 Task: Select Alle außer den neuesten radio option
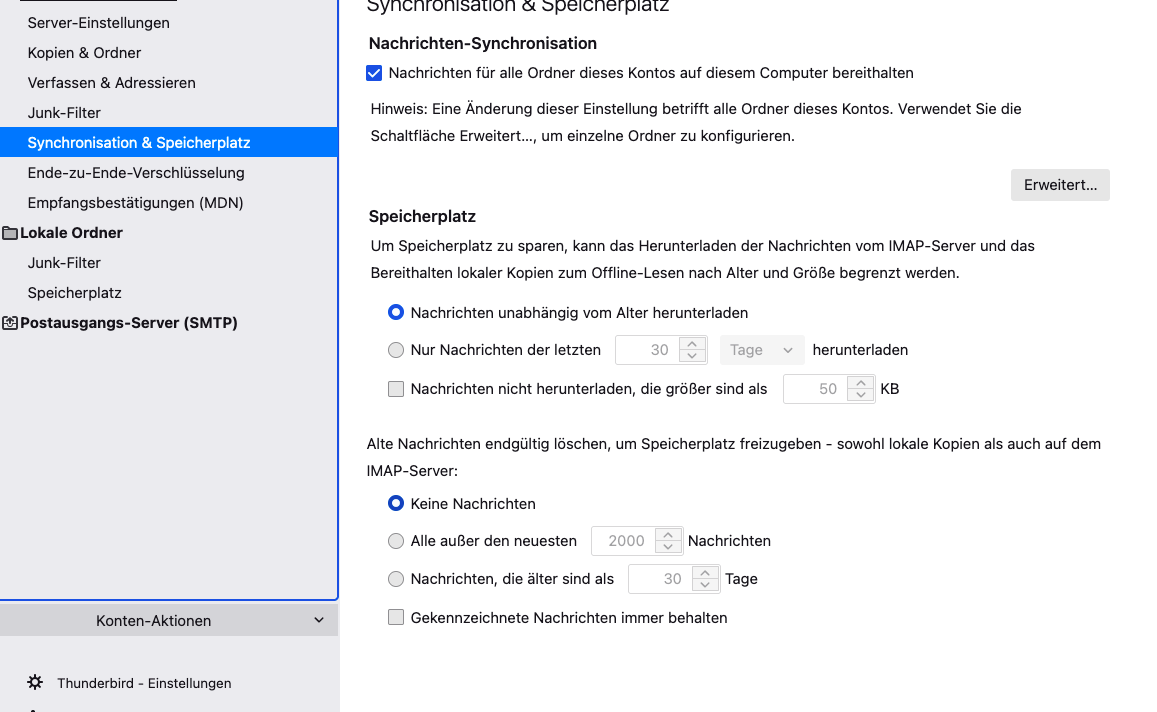point(396,541)
